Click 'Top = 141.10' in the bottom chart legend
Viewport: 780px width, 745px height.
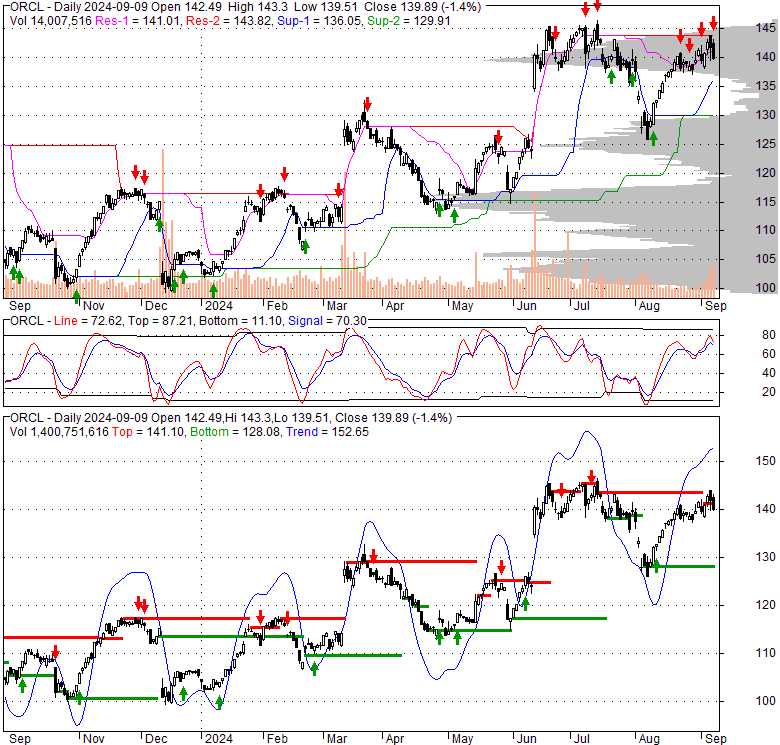tap(148, 432)
